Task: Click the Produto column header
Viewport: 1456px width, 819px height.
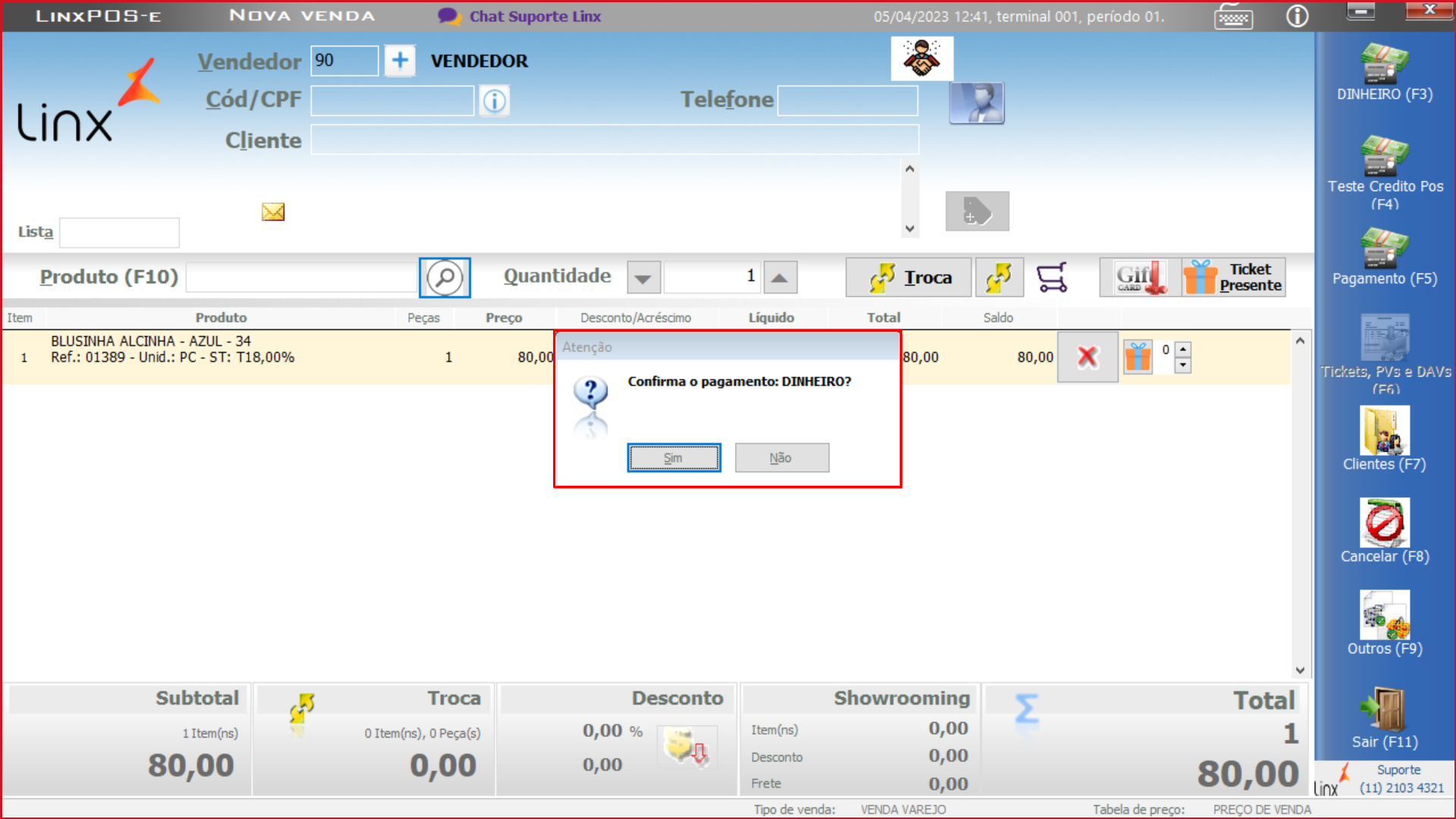Action: coord(221,317)
